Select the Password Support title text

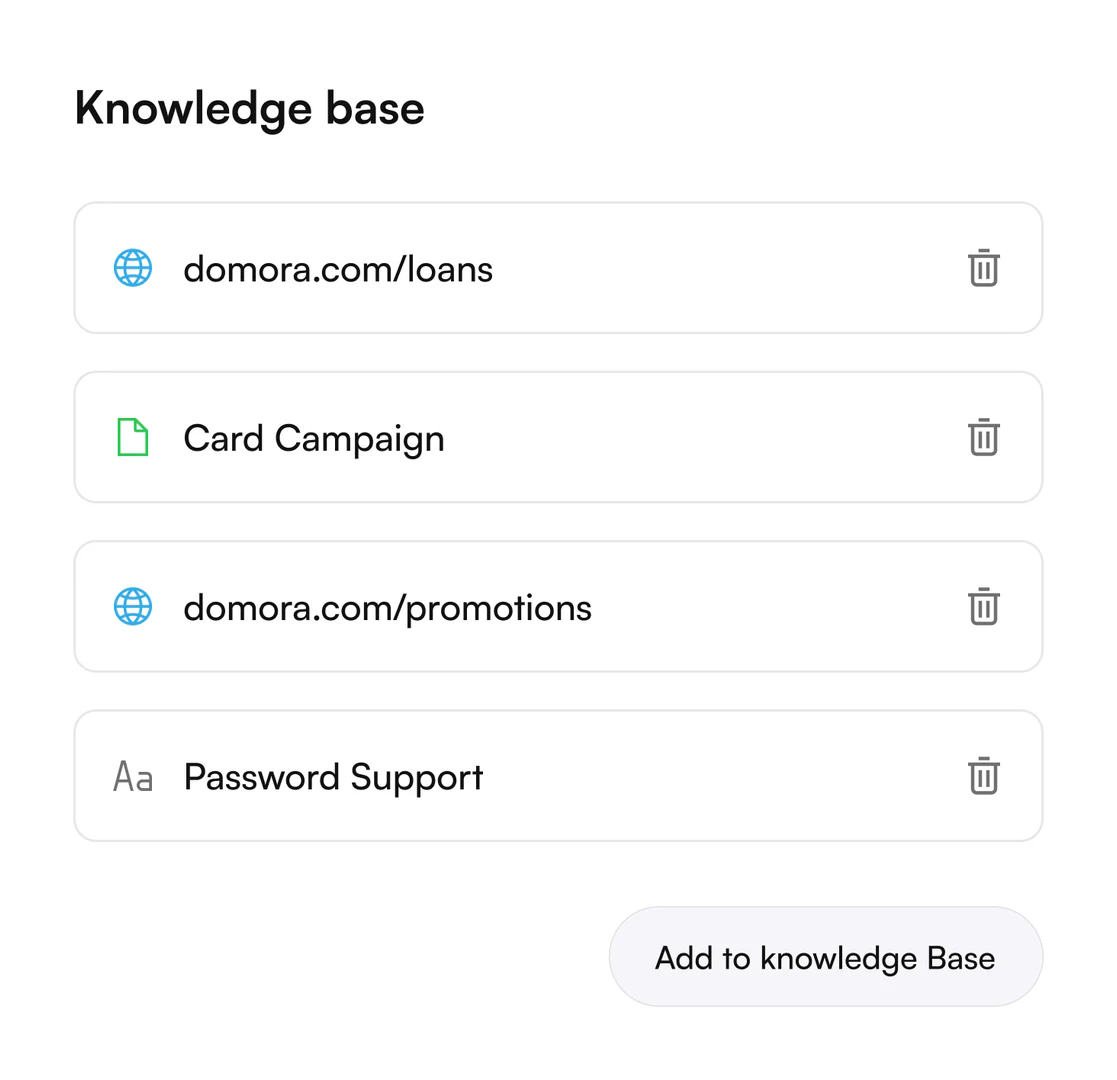(x=333, y=777)
